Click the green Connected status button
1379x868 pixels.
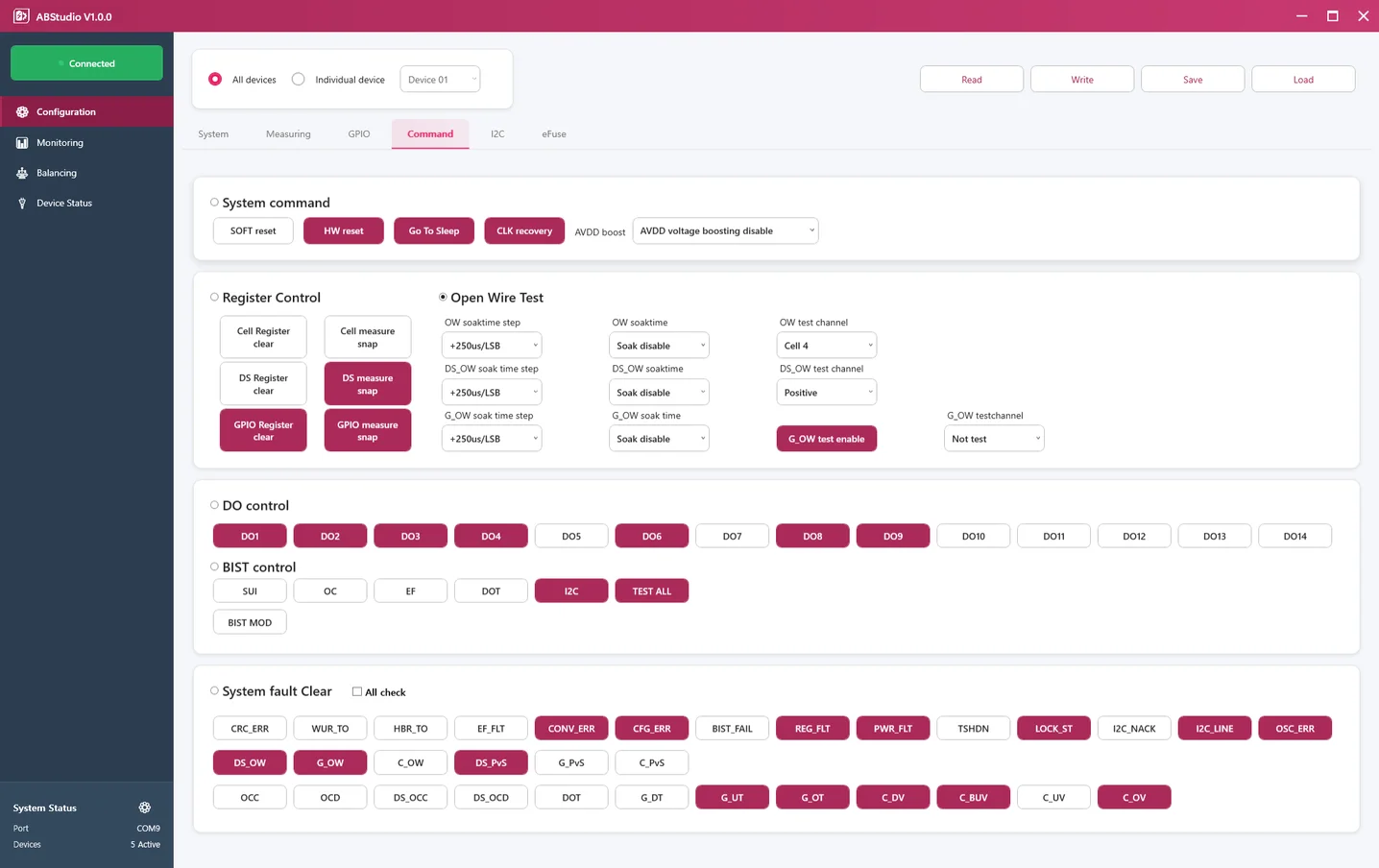pyautogui.click(x=86, y=63)
